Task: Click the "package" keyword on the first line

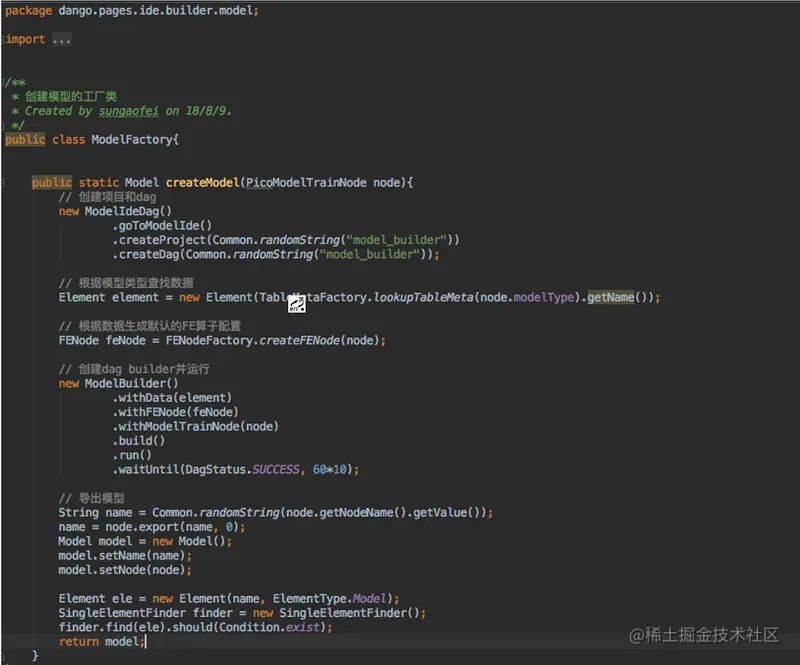Action: [28, 11]
